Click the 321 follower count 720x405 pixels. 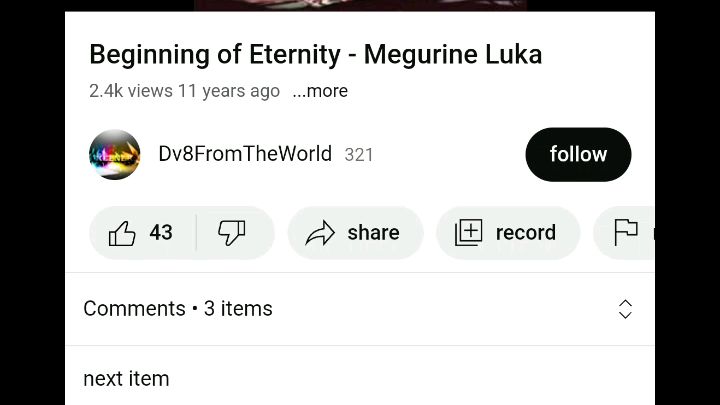359,155
